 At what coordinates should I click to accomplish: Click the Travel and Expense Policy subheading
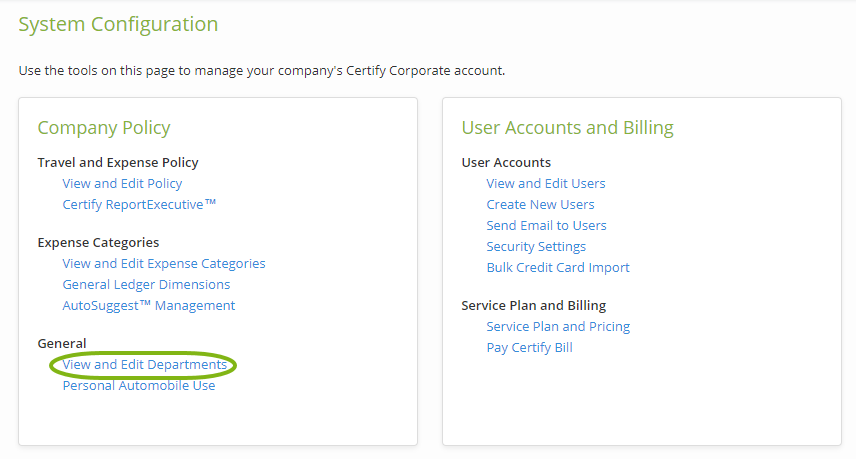(118, 162)
